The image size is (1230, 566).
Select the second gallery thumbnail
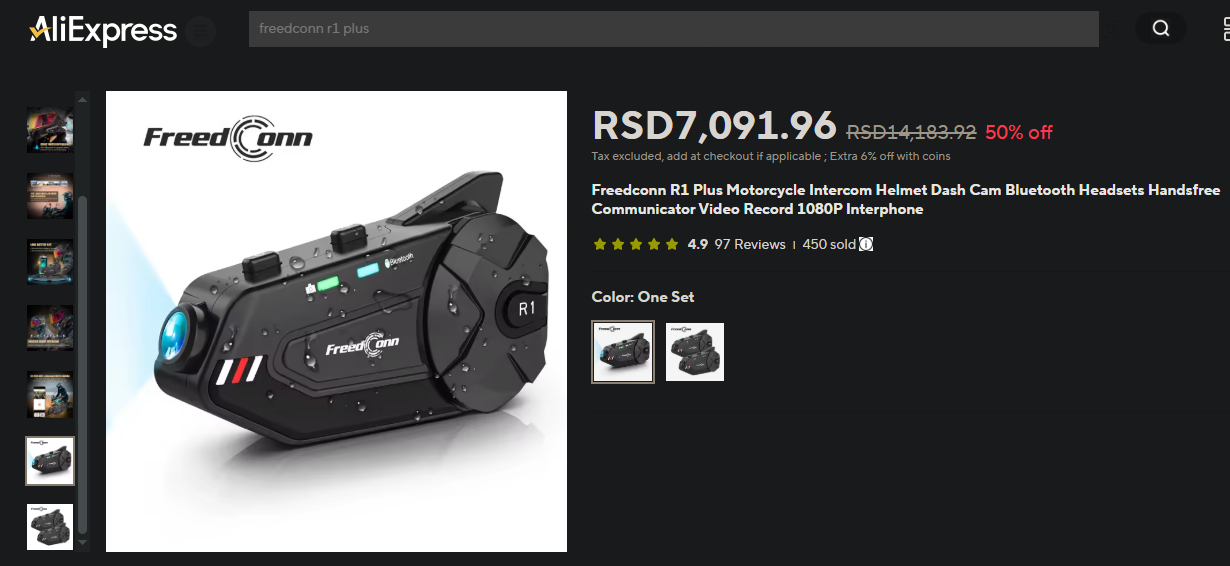point(50,196)
